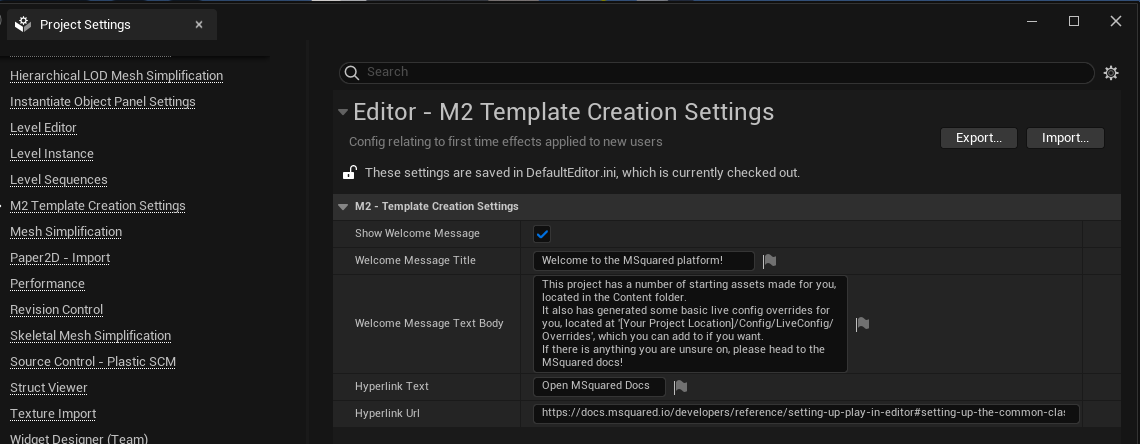Click the Search settings box
1140x444 pixels.
(x=720, y=72)
